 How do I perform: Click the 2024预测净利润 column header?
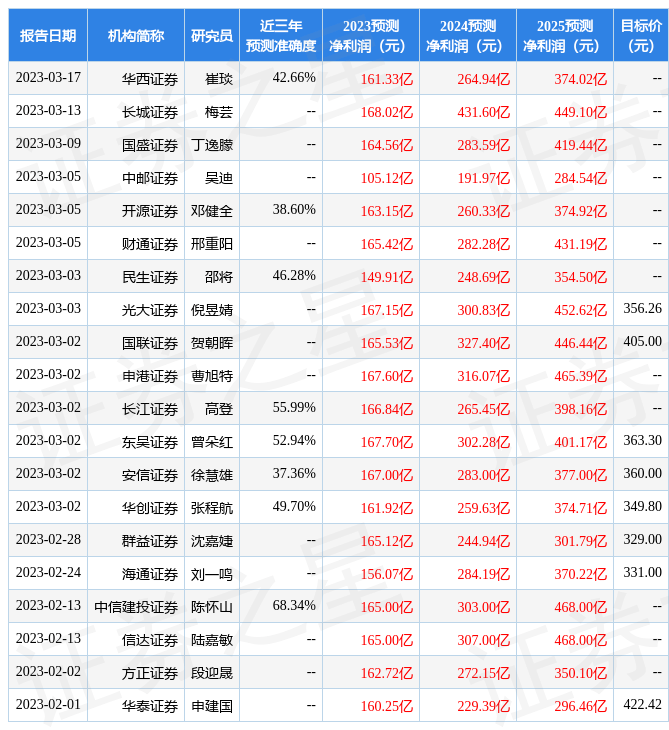point(468,35)
